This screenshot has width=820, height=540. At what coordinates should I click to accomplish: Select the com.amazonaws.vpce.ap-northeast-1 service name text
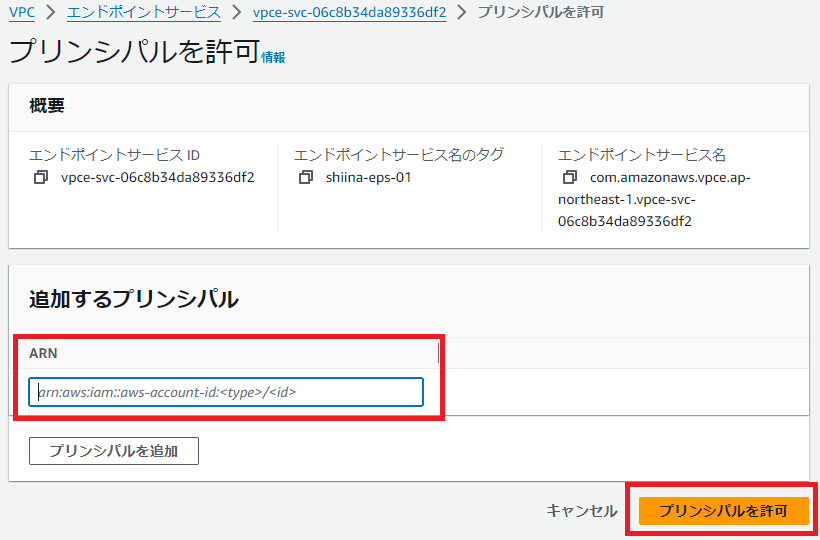[x=655, y=200]
